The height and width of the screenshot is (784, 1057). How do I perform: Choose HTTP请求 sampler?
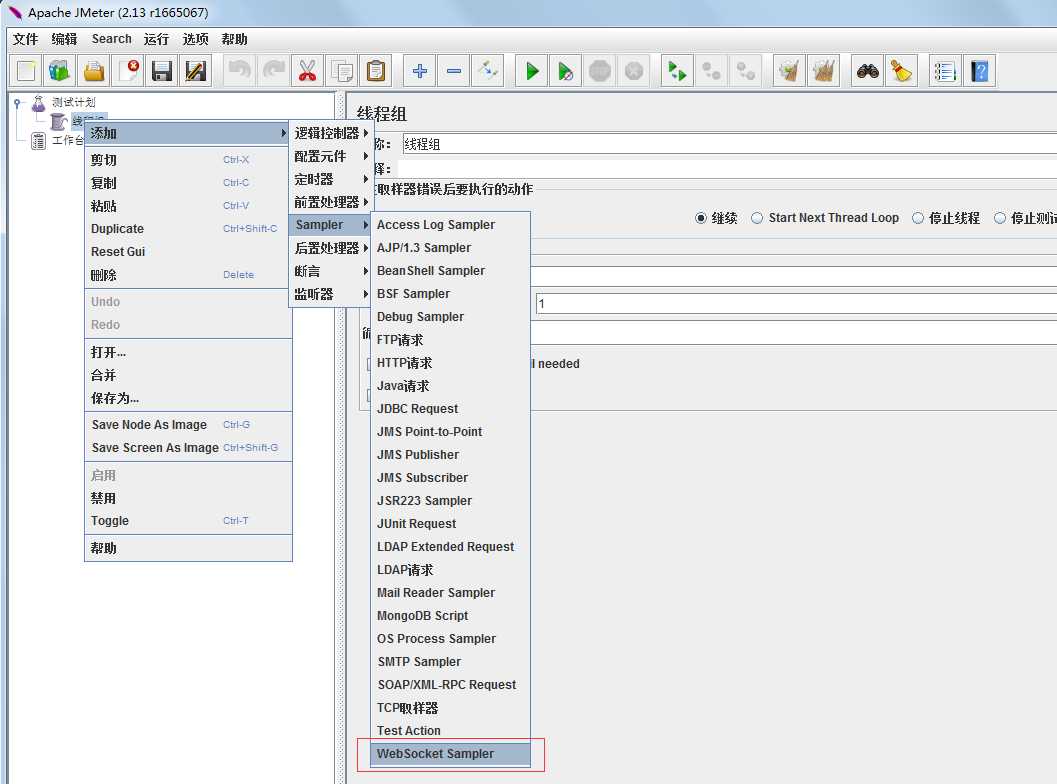coord(450,363)
